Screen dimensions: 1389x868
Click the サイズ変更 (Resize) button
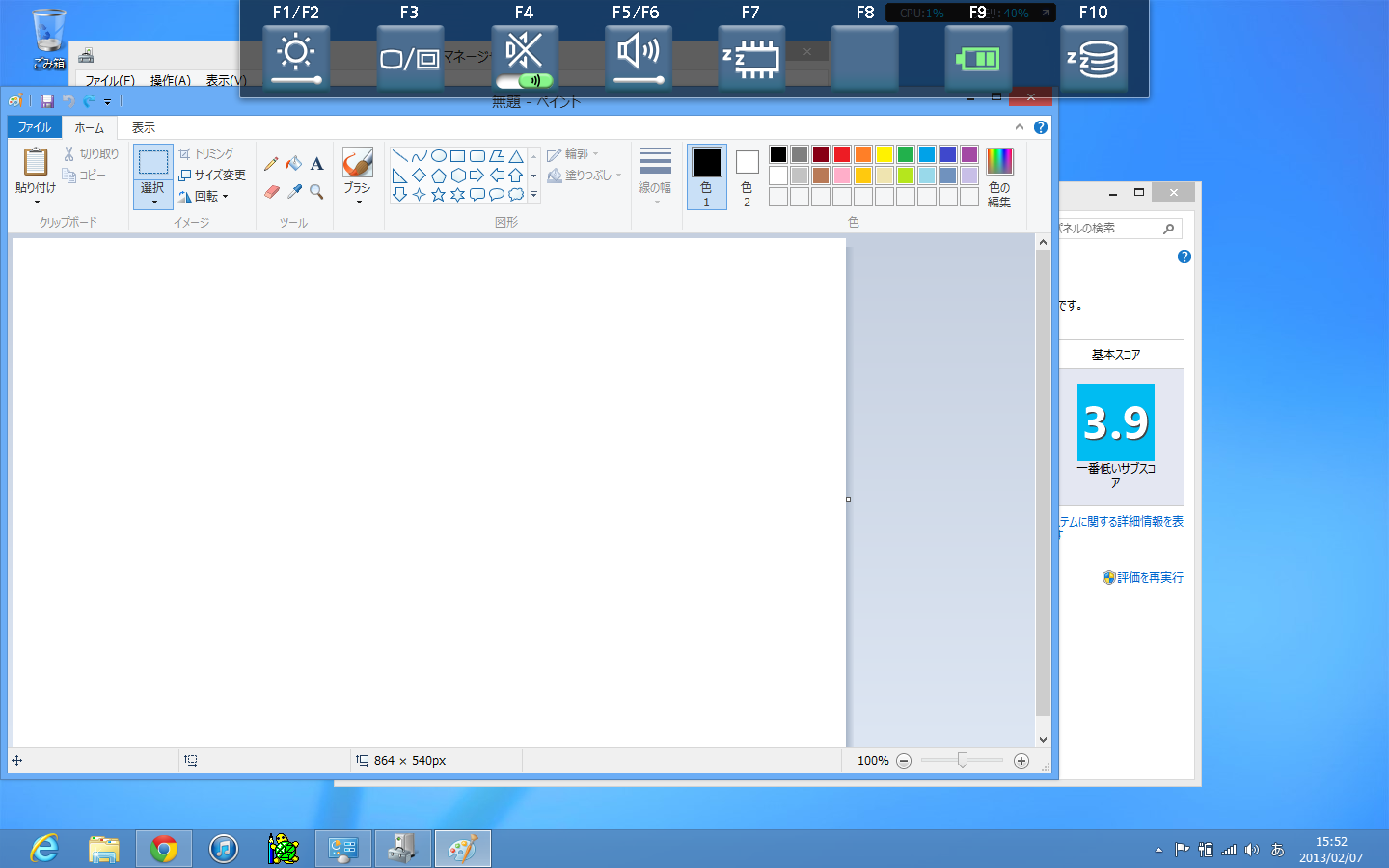point(212,175)
